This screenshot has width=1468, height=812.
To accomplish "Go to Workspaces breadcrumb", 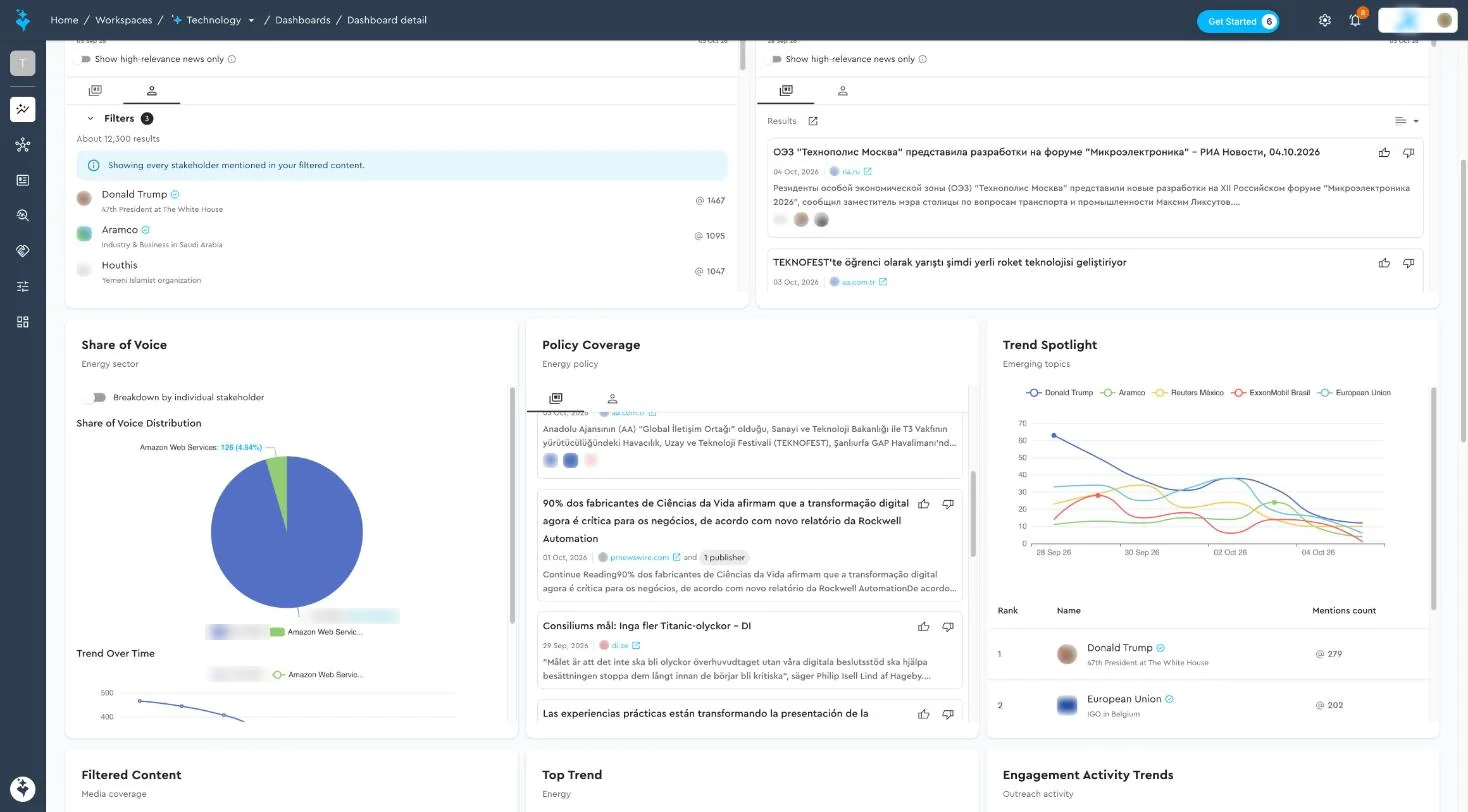I will [124, 20].
